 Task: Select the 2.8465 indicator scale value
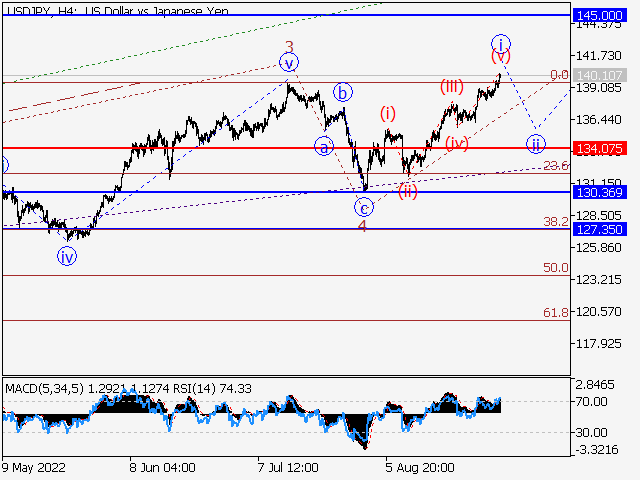tap(595, 385)
